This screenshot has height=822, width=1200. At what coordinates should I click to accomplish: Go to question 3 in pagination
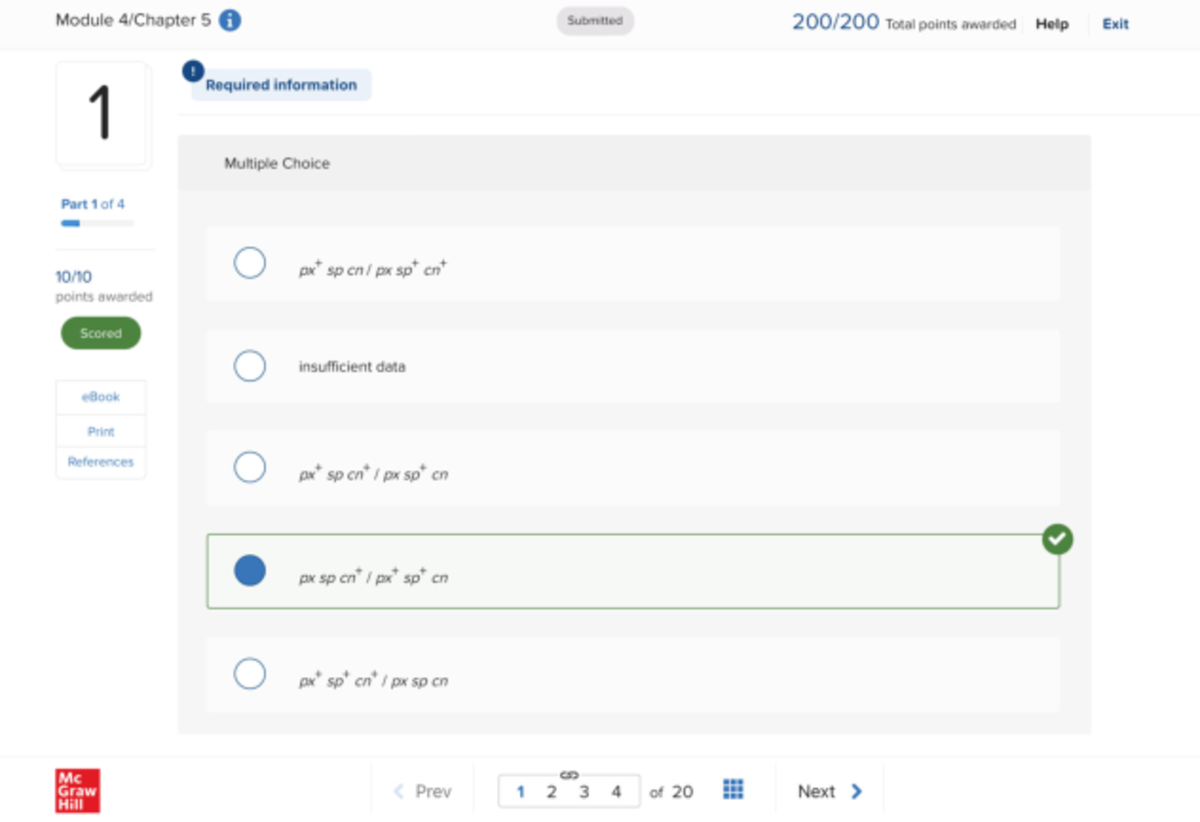click(x=584, y=790)
